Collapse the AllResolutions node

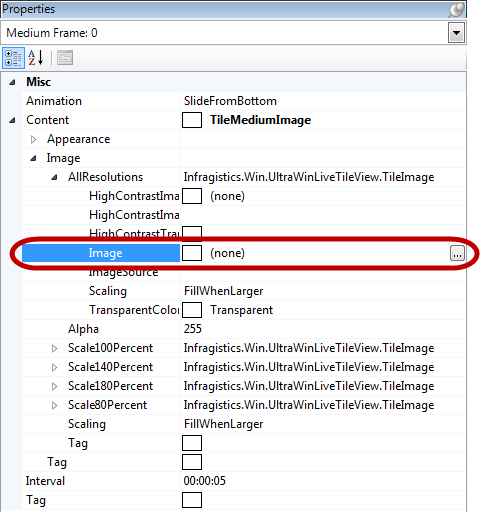[54, 177]
